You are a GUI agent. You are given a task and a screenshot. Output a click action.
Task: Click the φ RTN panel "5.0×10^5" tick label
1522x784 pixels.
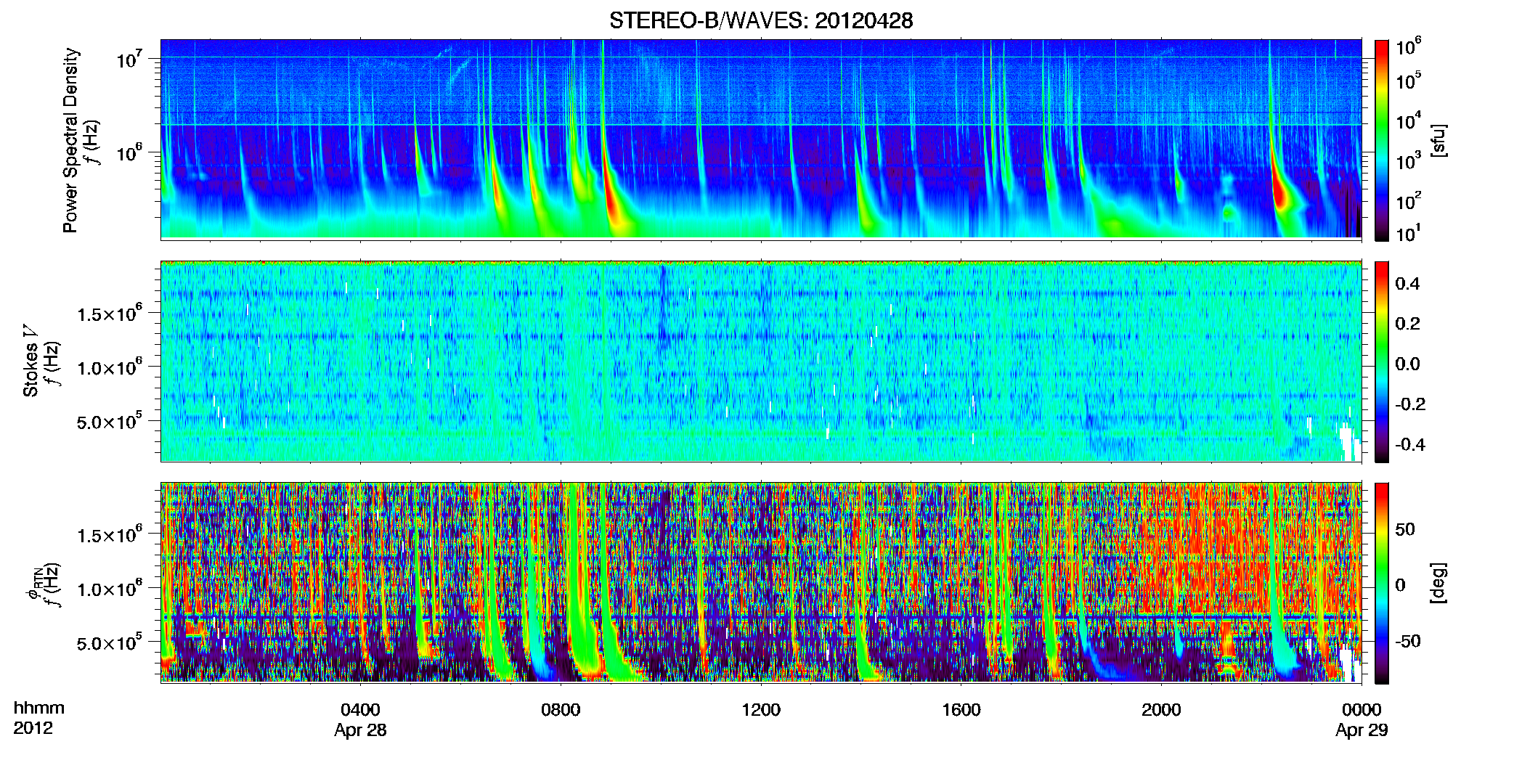tap(110, 643)
